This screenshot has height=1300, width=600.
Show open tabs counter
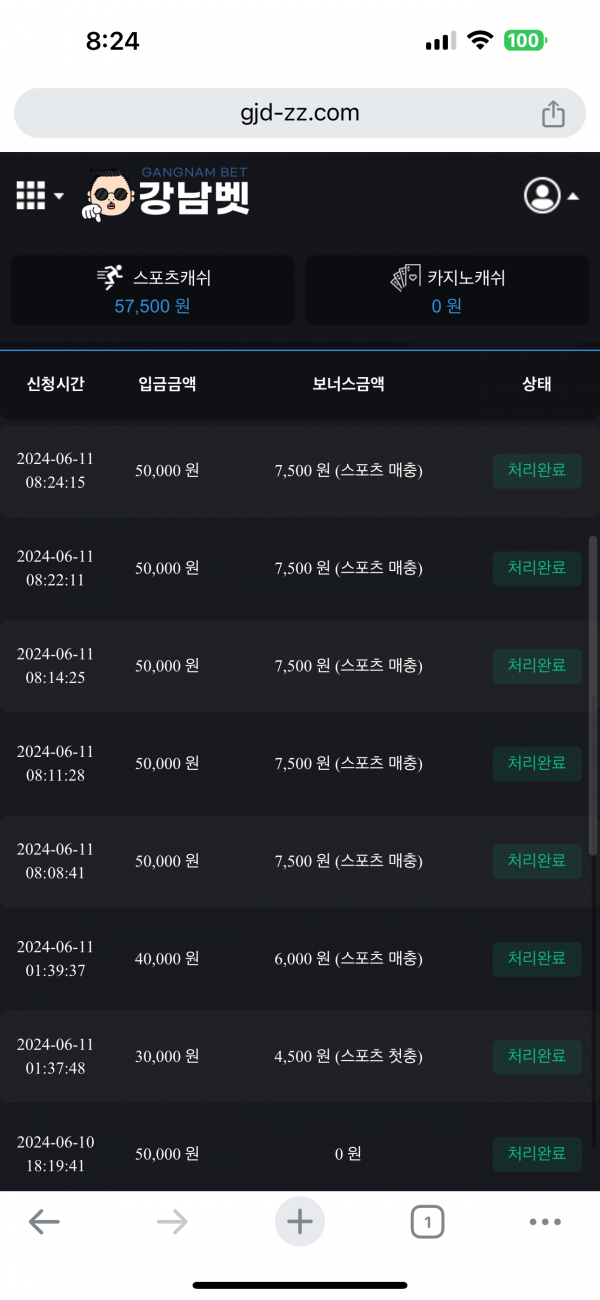click(x=427, y=1221)
